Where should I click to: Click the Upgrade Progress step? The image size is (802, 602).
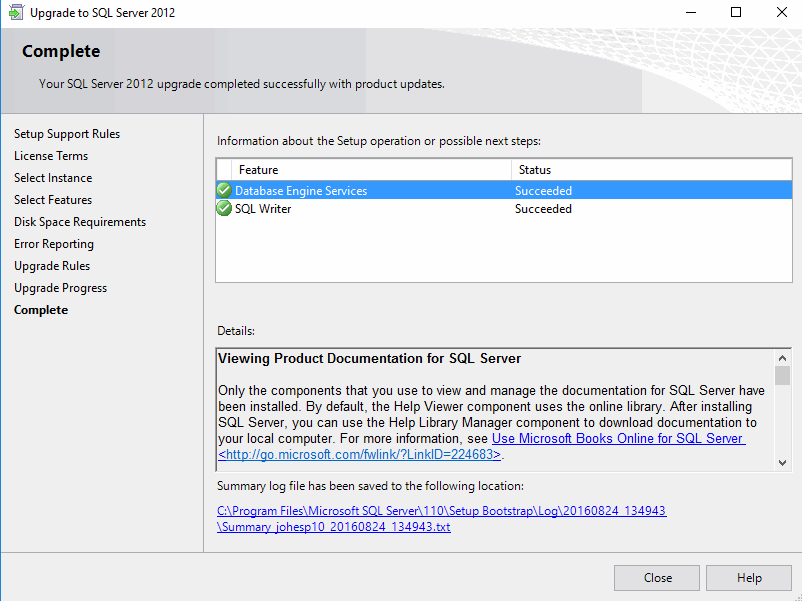[60, 288]
